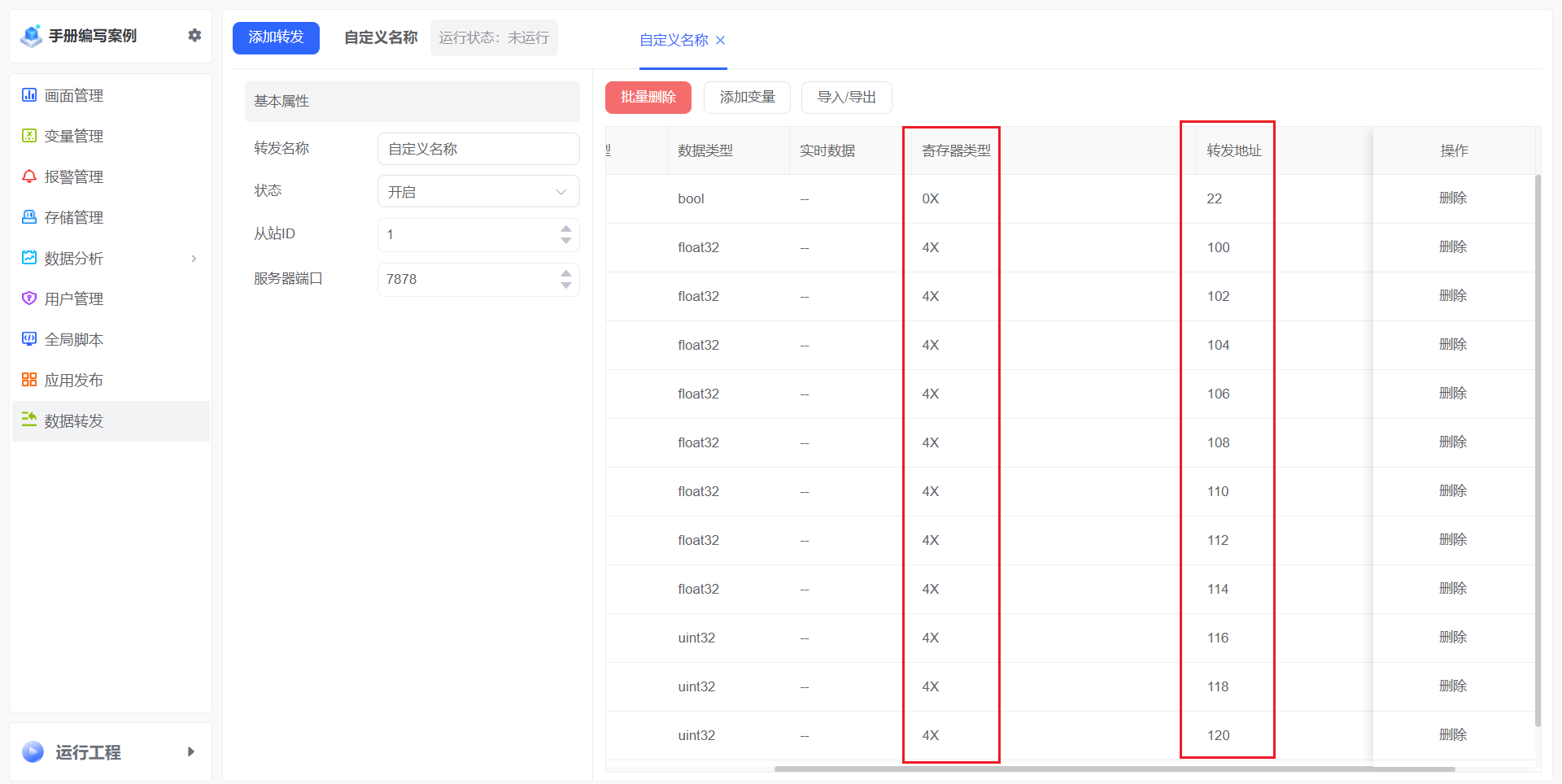Increase the 从站ID value with up arrow
1562x784 pixels.
coord(566,229)
